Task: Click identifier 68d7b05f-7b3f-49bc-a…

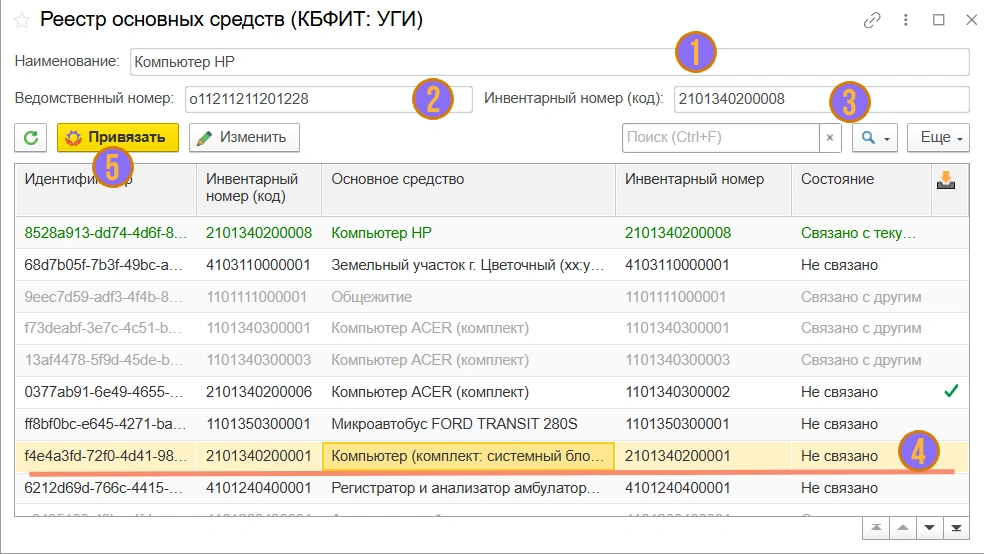Action: [104, 265]
